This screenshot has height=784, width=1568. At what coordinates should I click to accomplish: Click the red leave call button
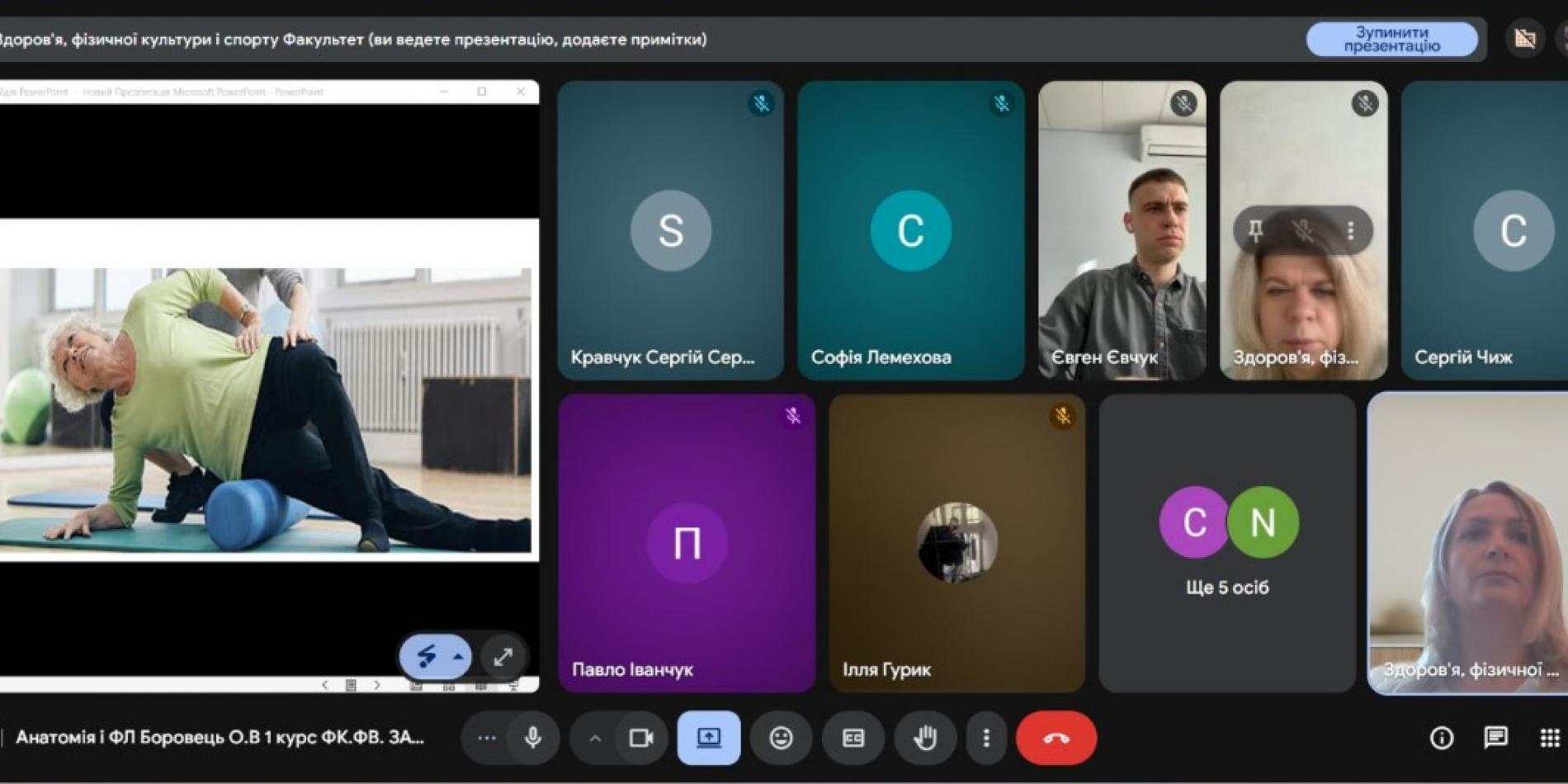pos(1056,737)
